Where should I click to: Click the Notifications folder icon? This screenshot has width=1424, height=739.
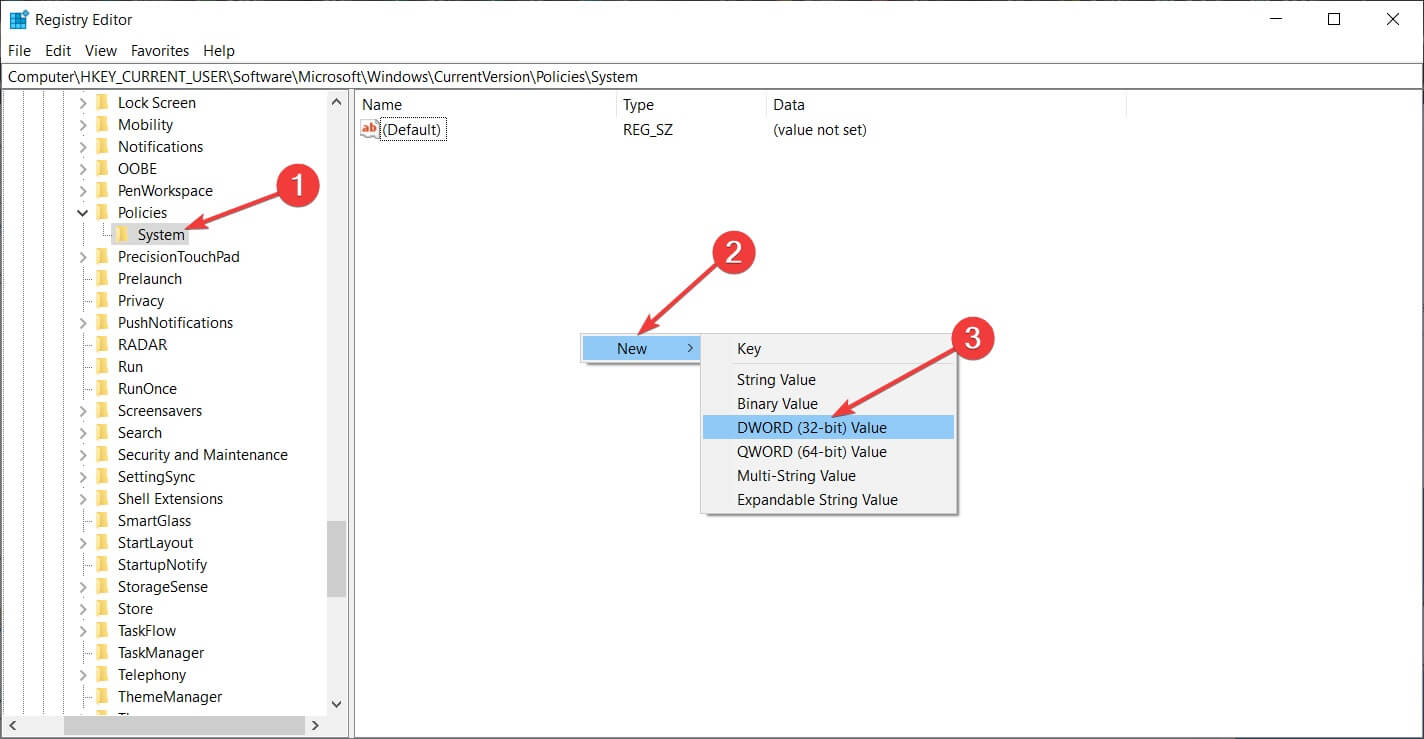point(102,146)
